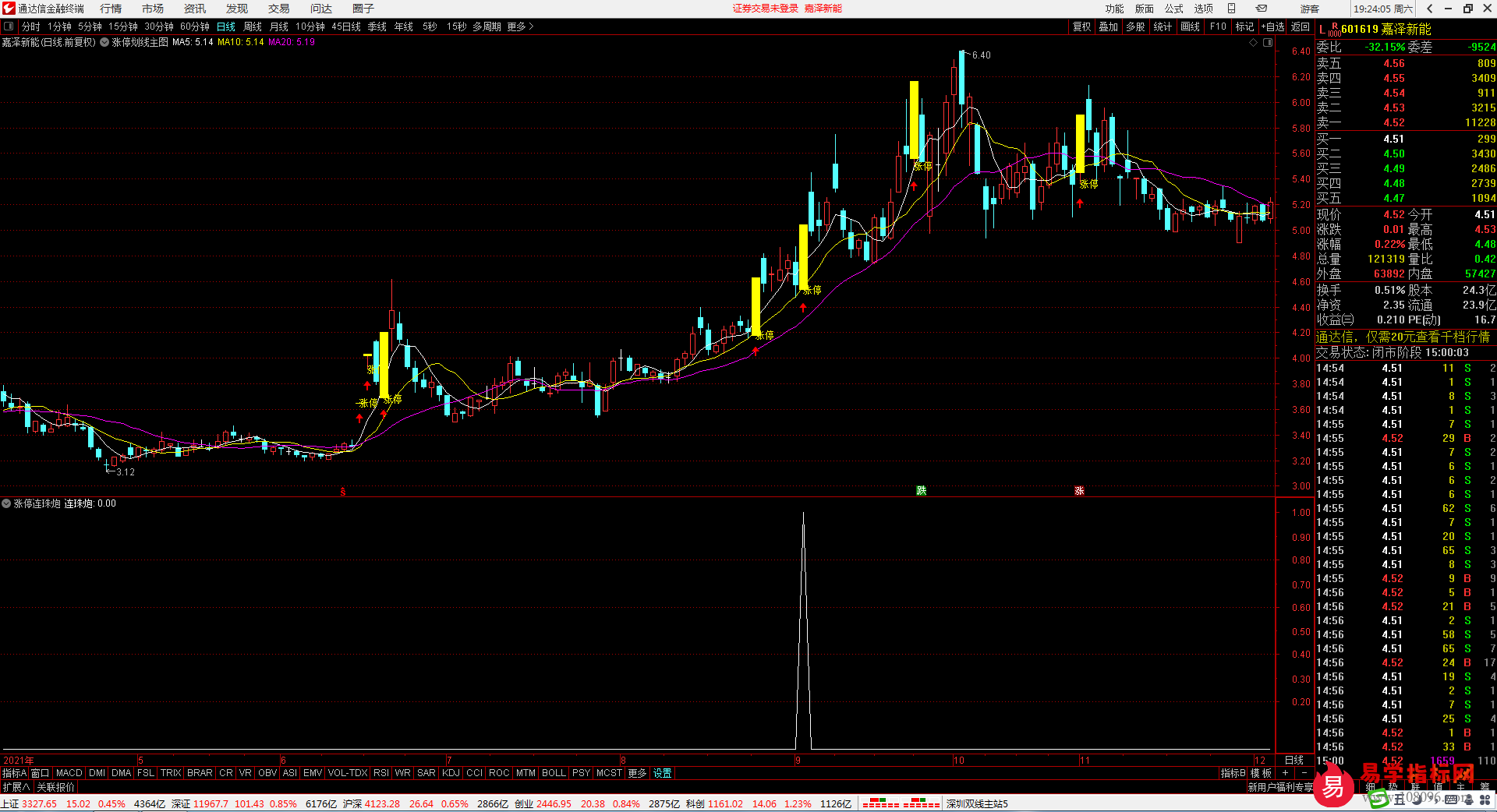Image resolution: width=1497 pixels, height=812 pixels.
Task: Switch chart to 季线 quarterly period
Action: click(x=377, y=26)
